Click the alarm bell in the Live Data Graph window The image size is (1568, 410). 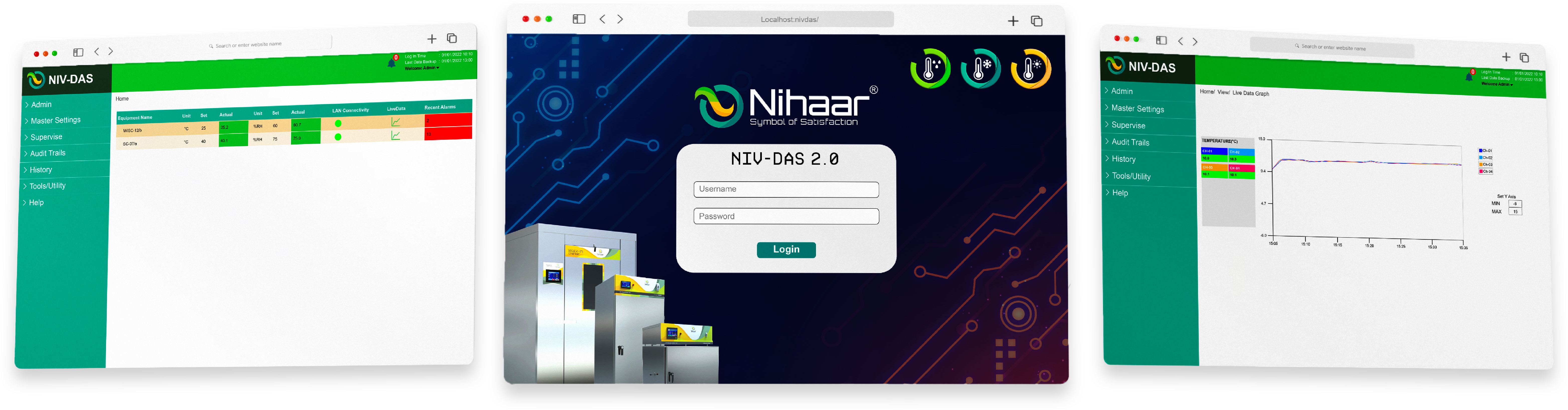pyautogui.click(x=1469, y=77)
